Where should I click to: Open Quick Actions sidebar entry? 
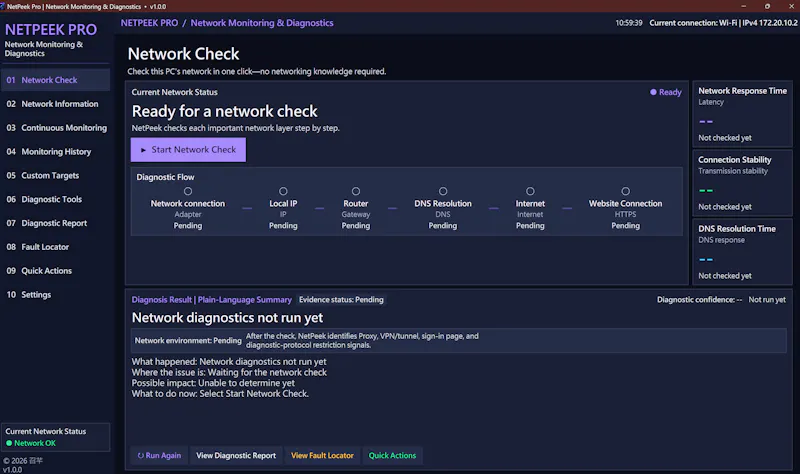56,271
